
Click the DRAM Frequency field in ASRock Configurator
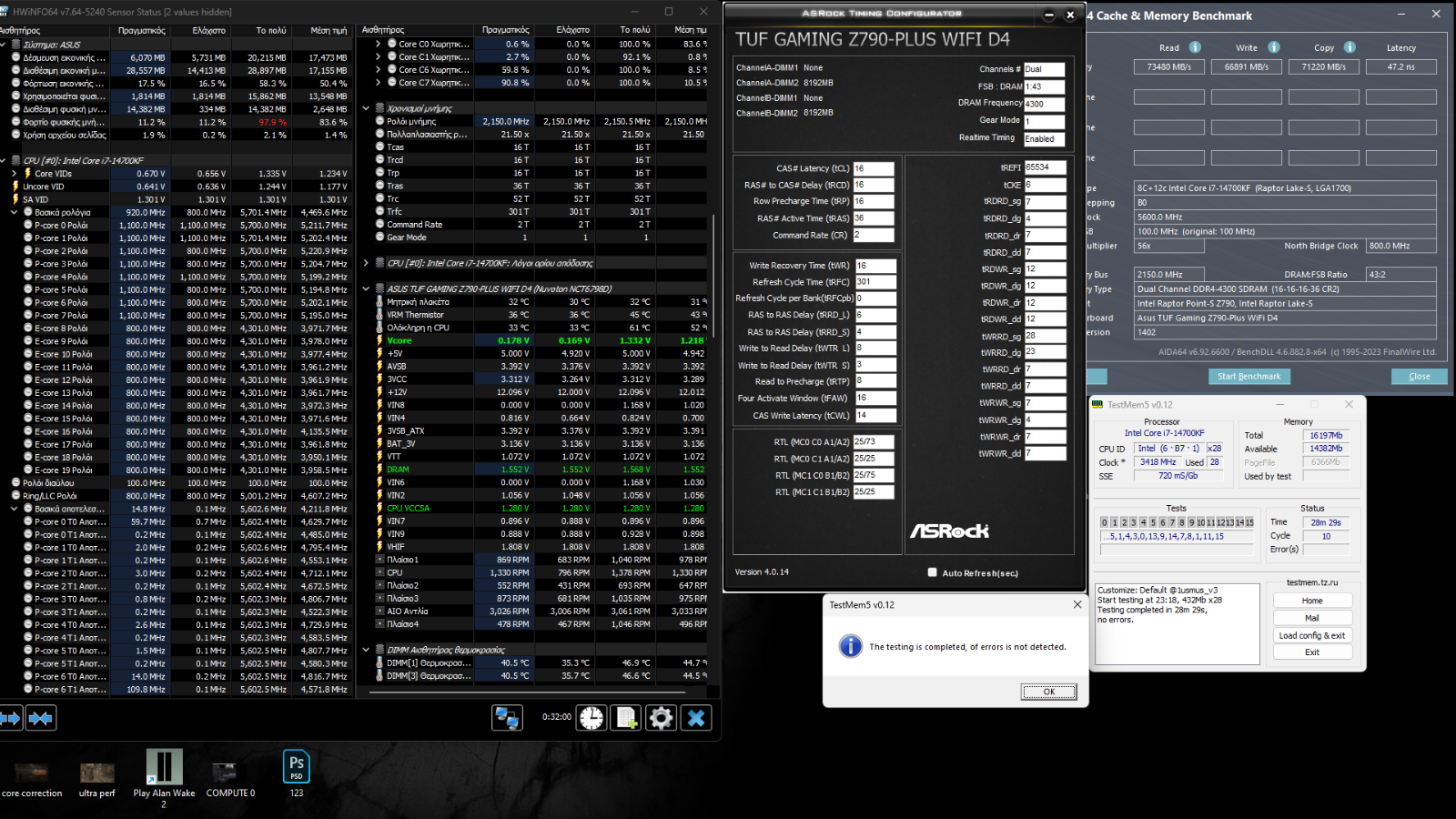1044,104
